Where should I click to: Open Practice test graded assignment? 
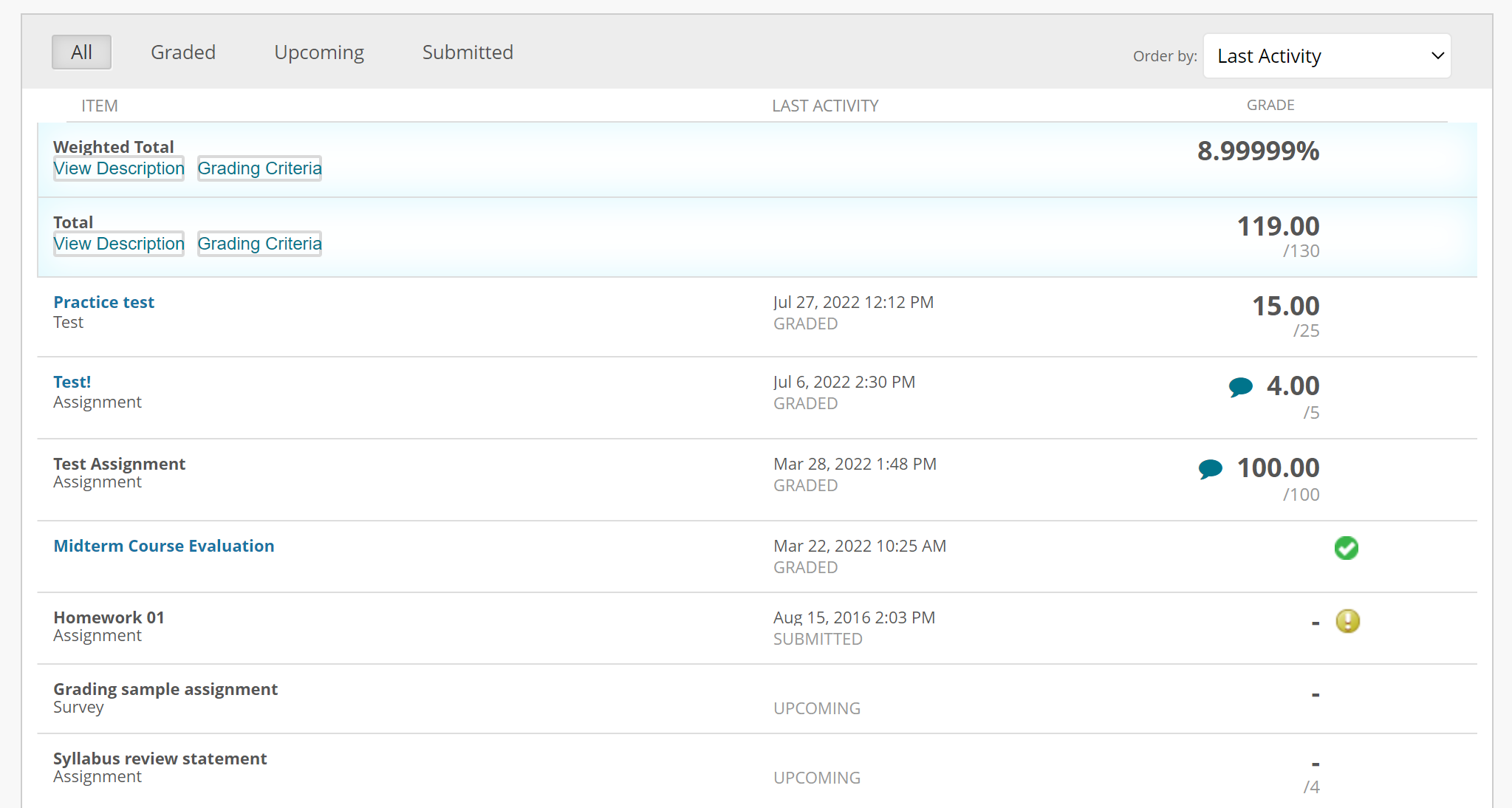click(x=105, y=301)
